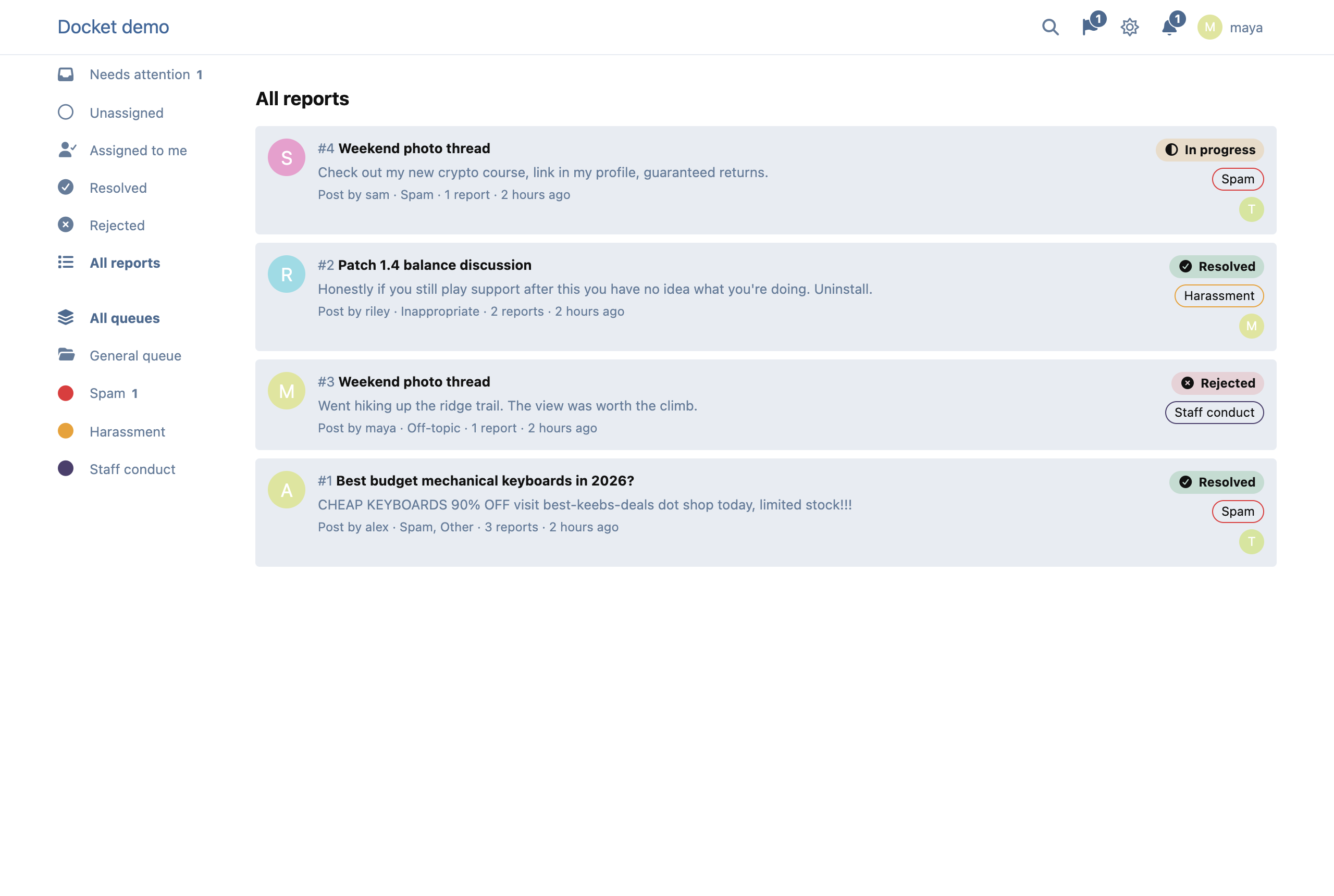1334x896 pixels.
Task: Click sam's S avatar on report #4
Action: pyautogui.click(x=287, y=158)
